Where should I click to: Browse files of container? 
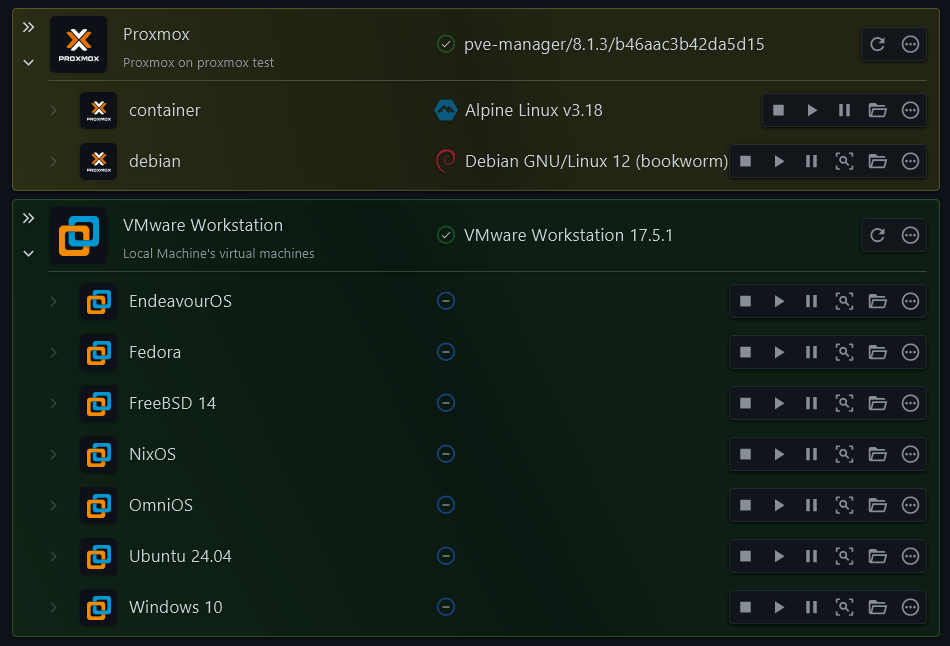[x=877, y=110]
